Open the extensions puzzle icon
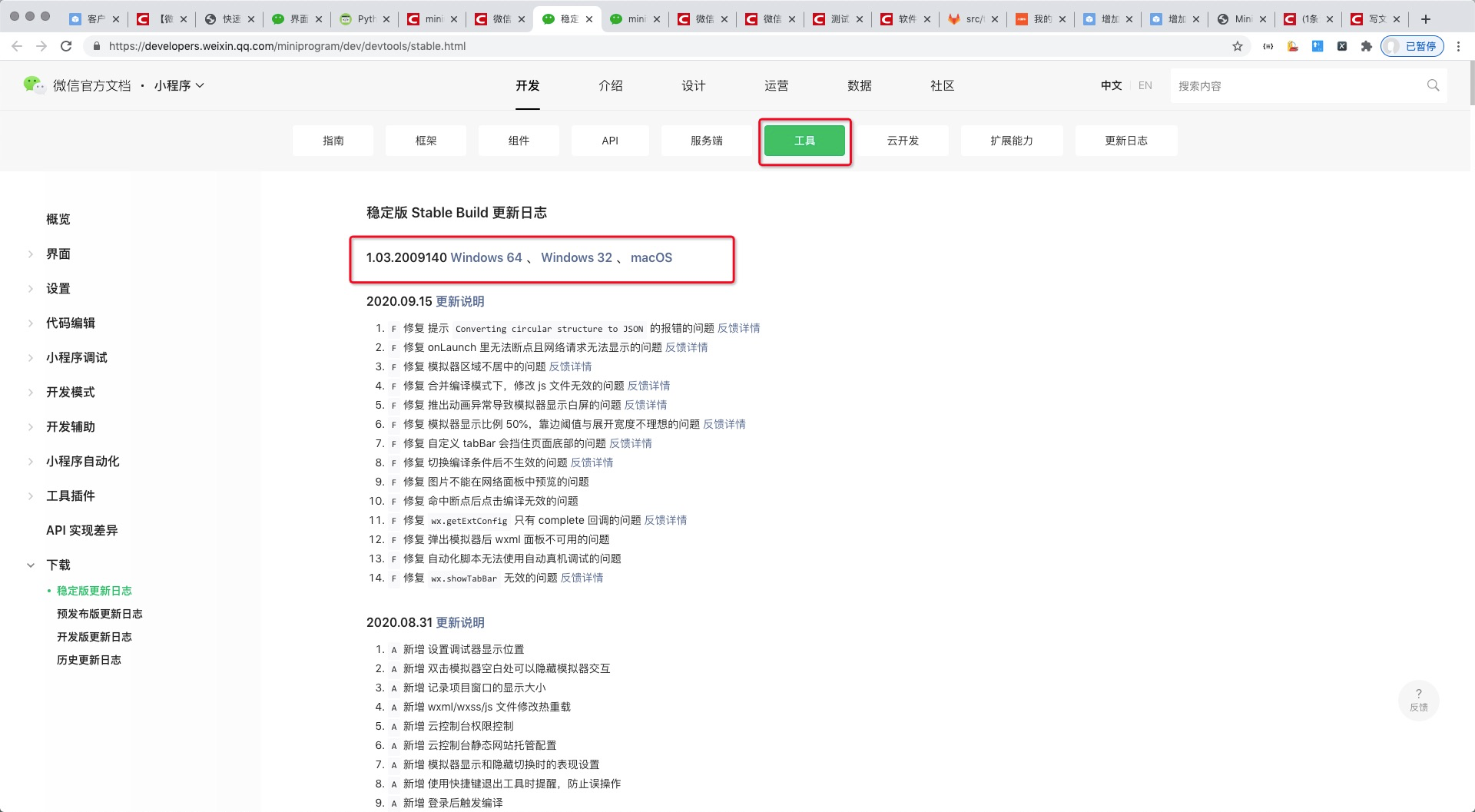 1366,46
